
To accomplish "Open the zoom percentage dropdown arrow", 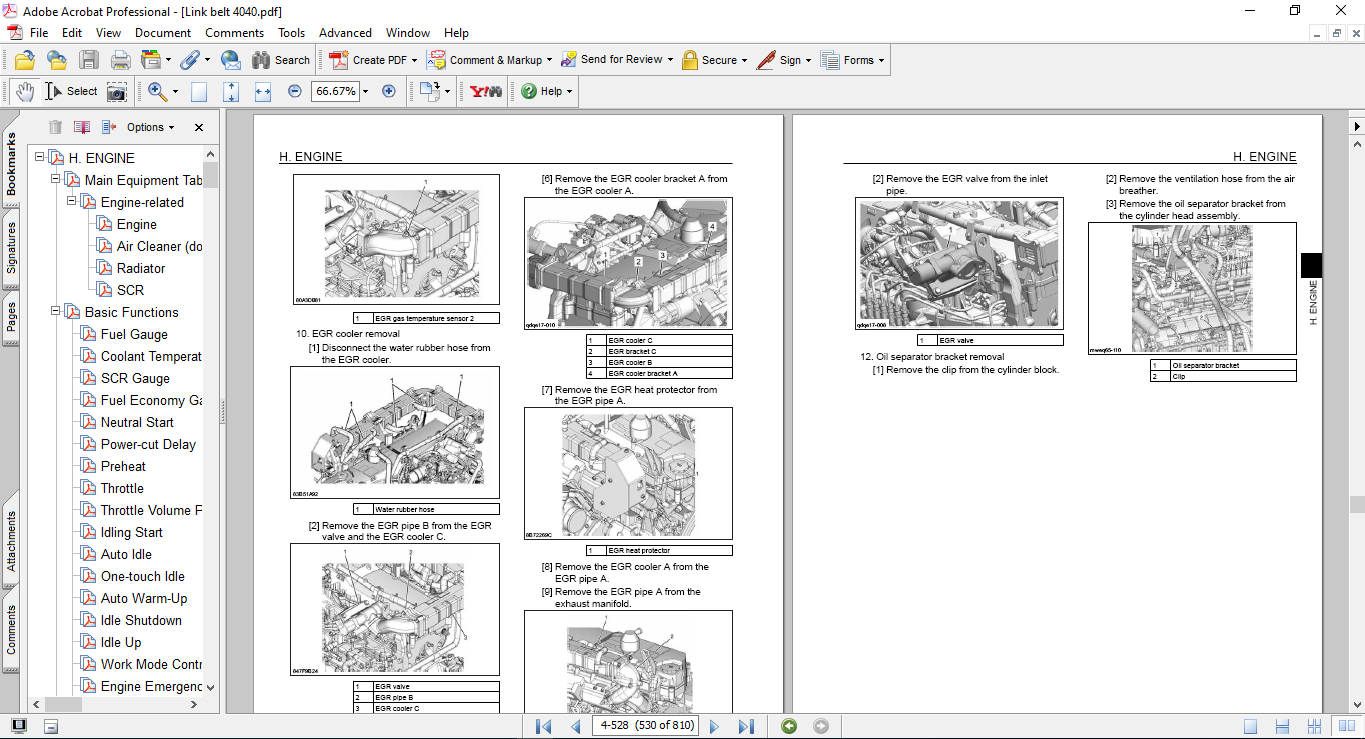I will [x=365, y=91].
